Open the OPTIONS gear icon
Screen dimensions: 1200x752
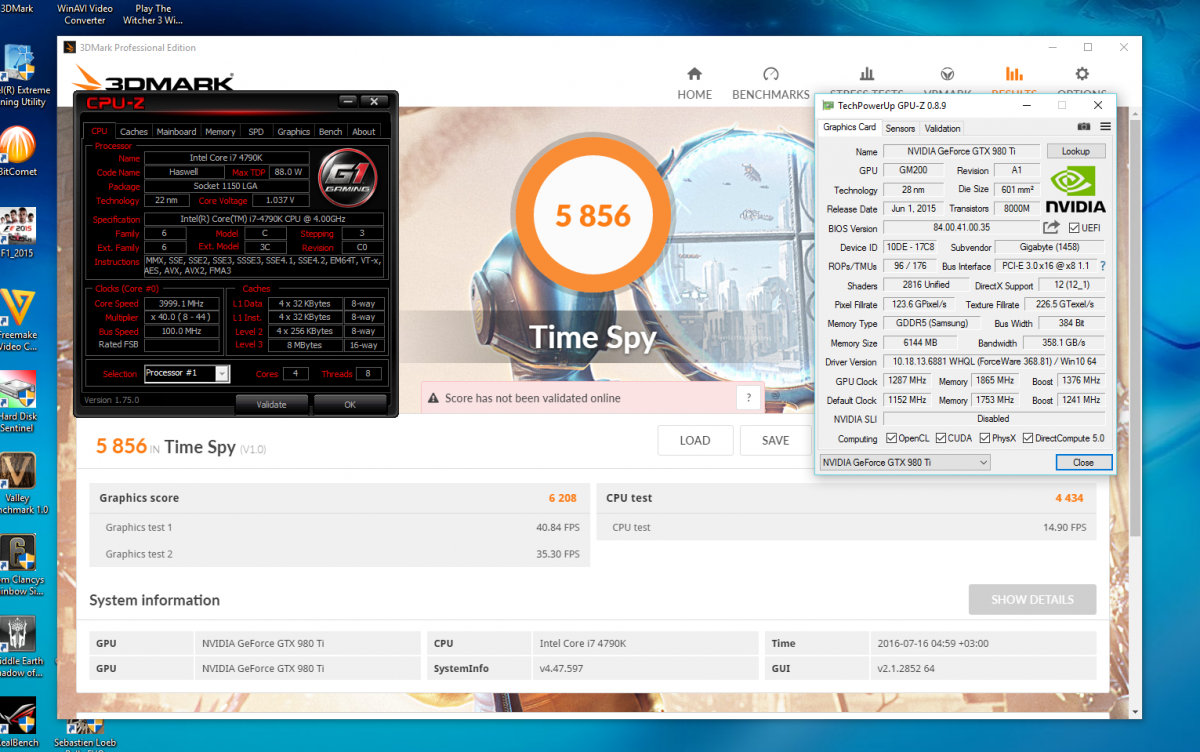coord(1082,74)
